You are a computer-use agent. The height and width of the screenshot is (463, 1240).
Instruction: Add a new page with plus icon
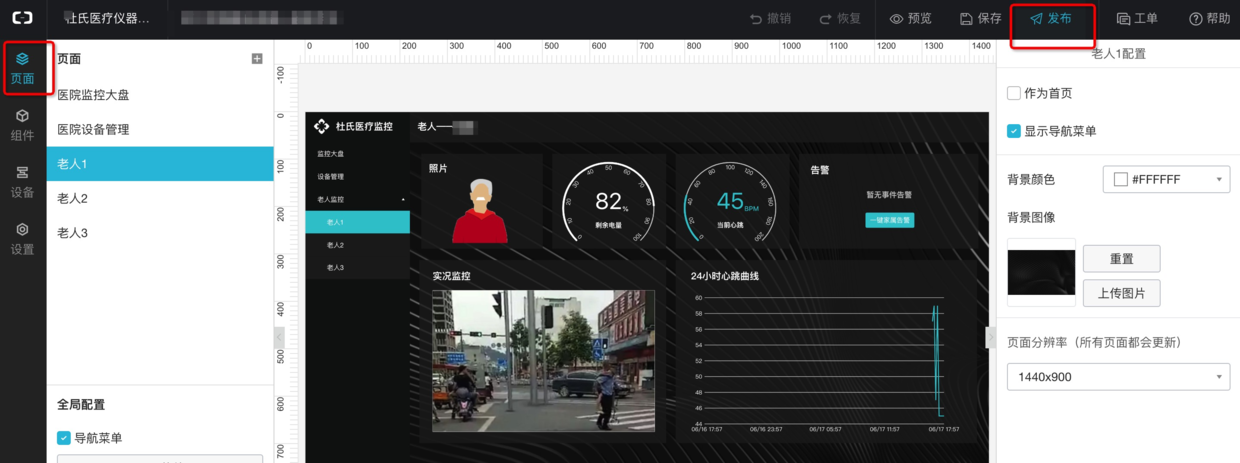pos(257,59)
